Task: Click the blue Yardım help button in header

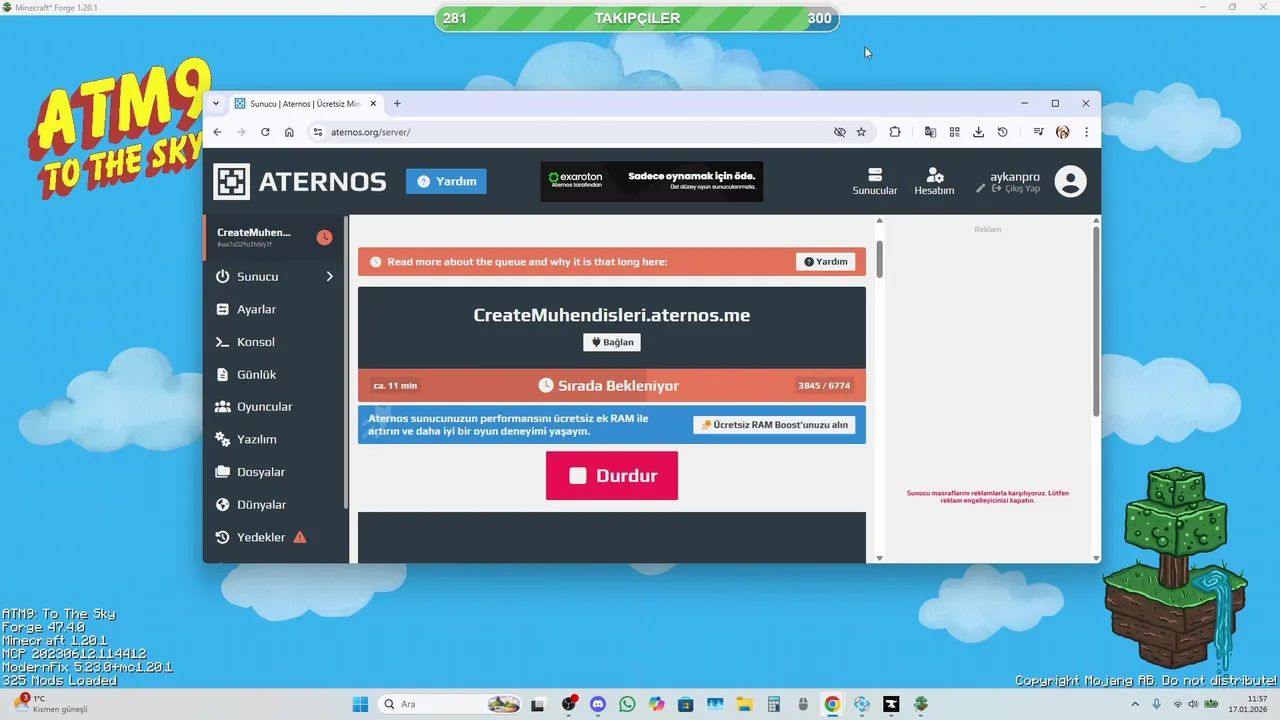Action: (x=446, y=181)
